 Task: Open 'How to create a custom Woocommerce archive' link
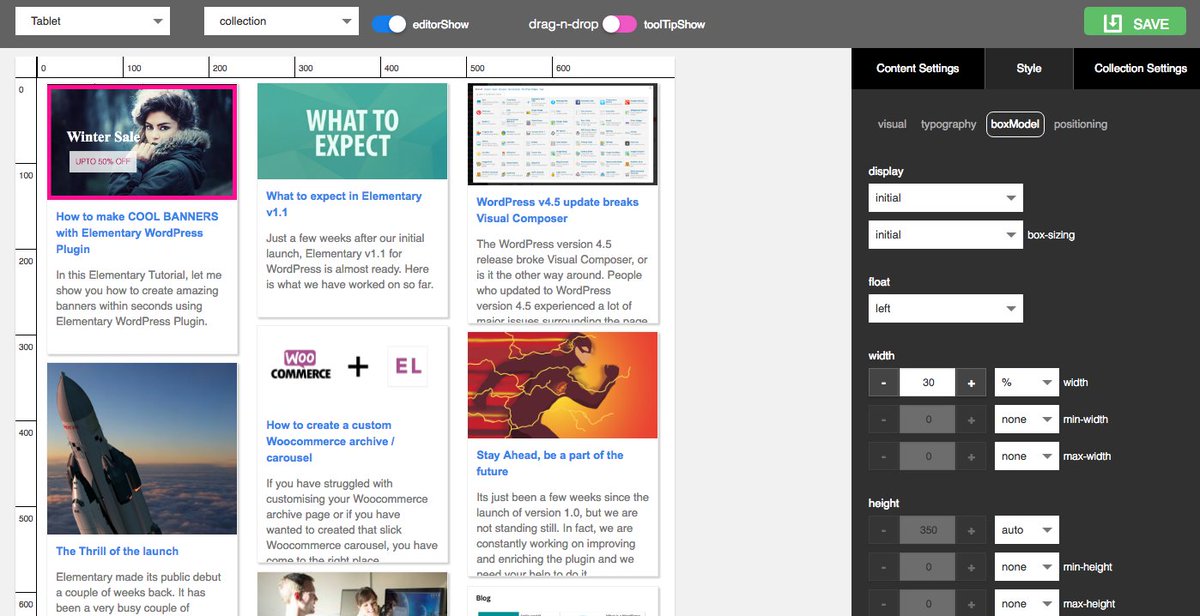click(x=330, y=441)
